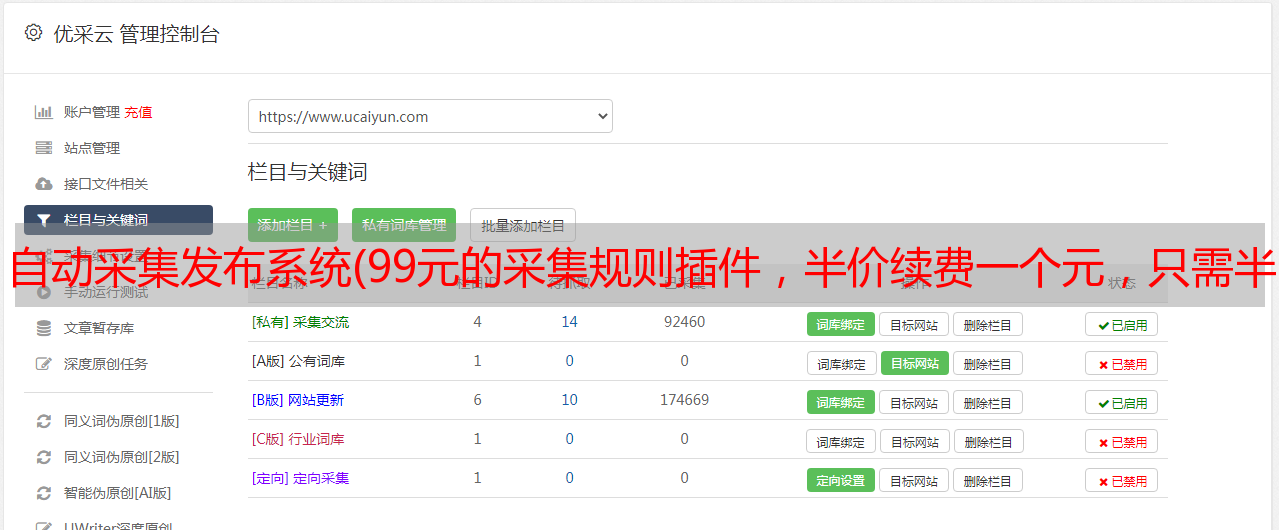The width and height of the screenshot is (1279, 530).
Task: Open 私有词库管理
Action: click(404, 225)
